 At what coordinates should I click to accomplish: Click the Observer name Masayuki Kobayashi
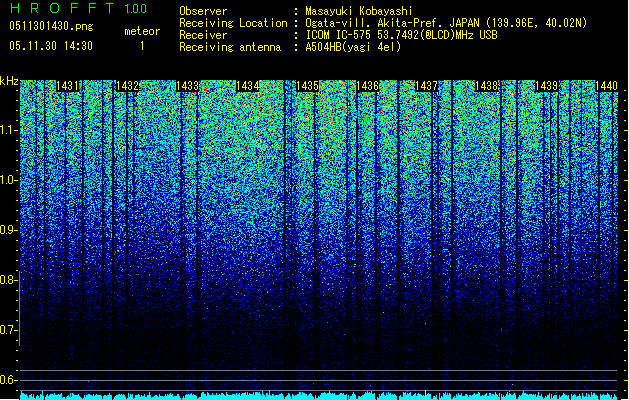coord(359,12)
